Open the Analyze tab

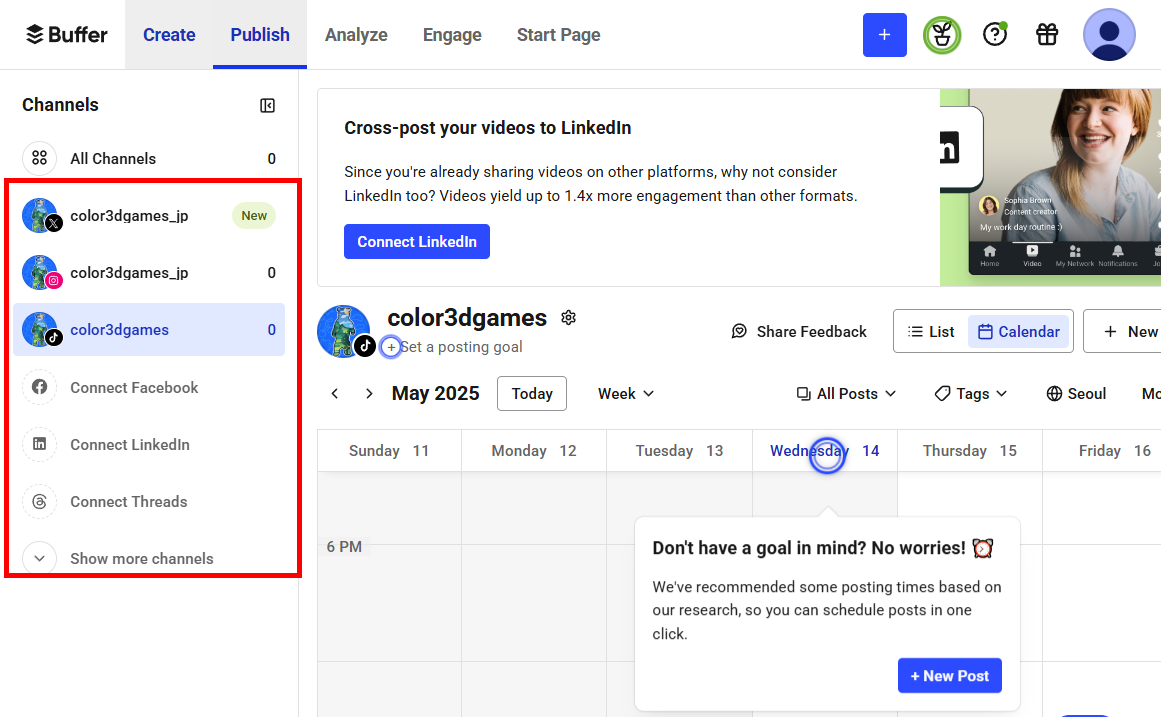point(356,35)
